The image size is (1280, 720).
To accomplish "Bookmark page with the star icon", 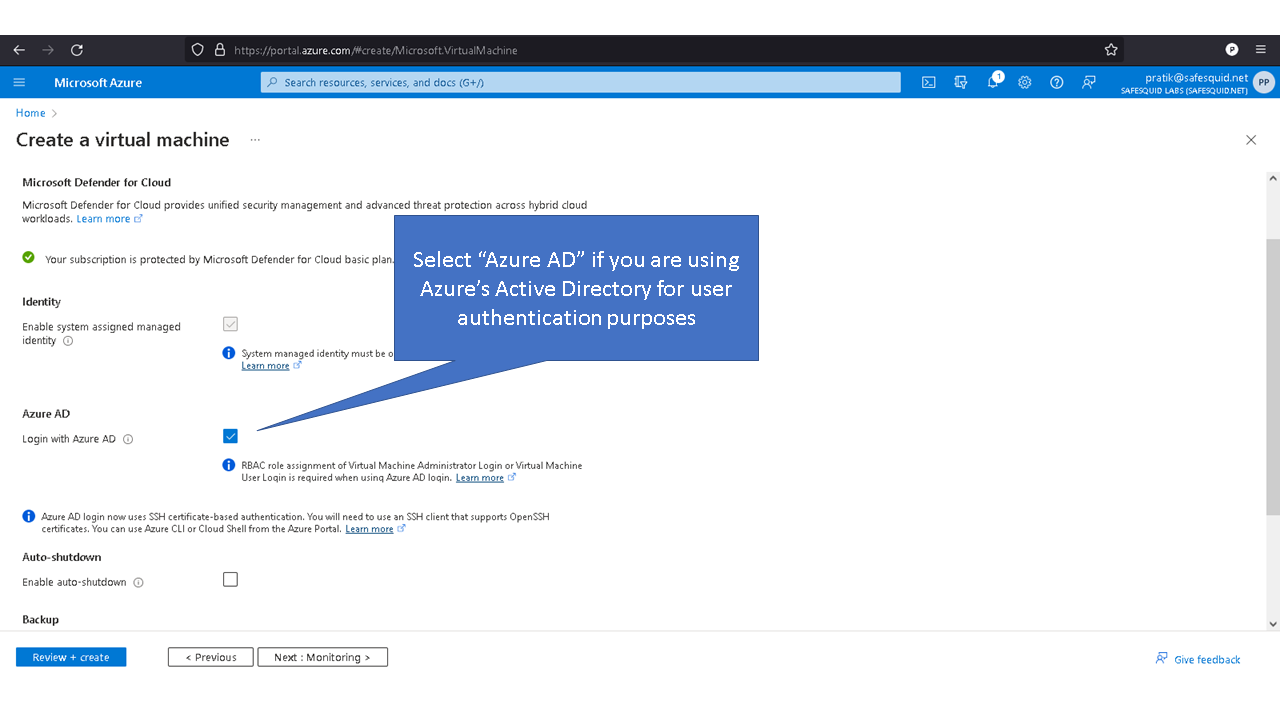I will (x=1111, y=50).
